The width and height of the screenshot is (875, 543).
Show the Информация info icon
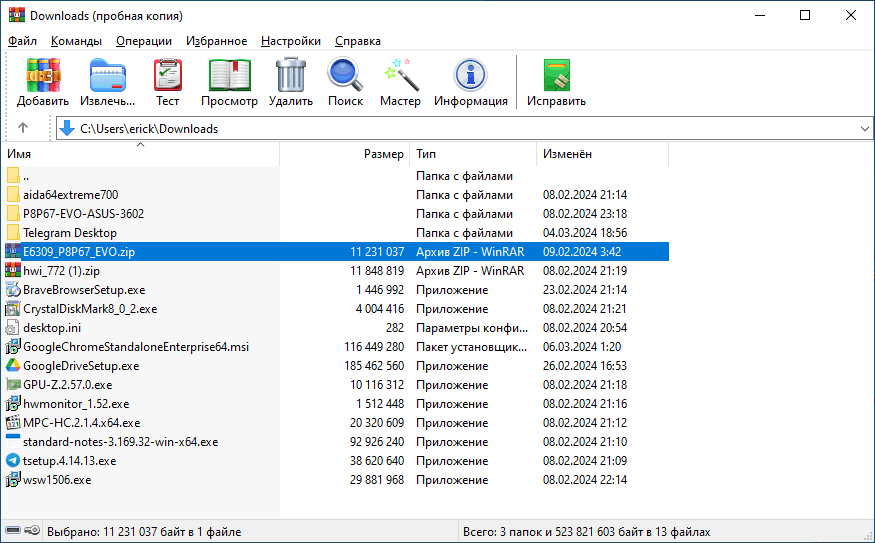(470, 75)
